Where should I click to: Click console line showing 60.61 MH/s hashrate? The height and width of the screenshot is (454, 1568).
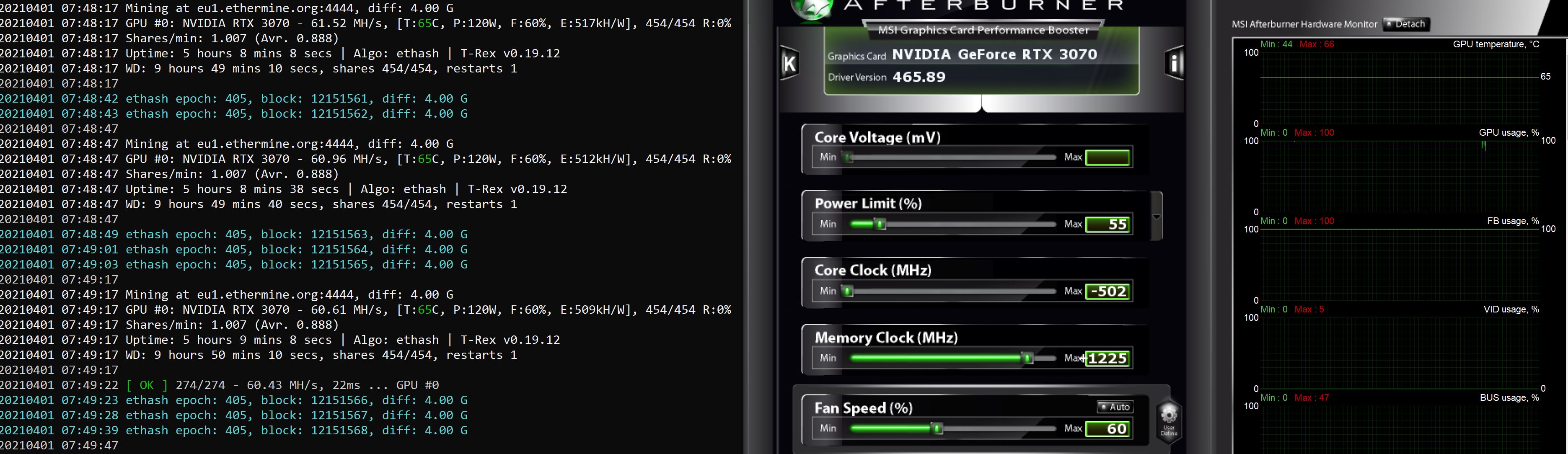[365, 310]
